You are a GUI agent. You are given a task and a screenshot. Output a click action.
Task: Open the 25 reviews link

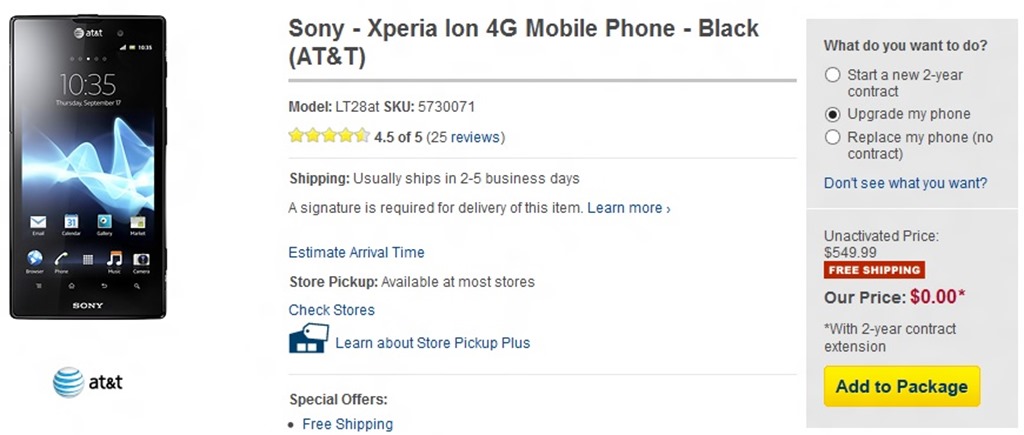click(465, 137)
